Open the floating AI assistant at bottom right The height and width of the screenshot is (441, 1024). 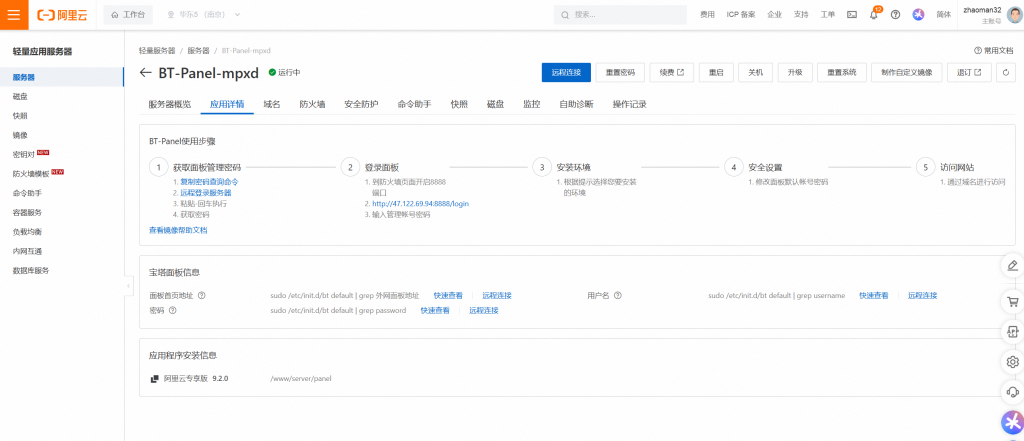1012,422
